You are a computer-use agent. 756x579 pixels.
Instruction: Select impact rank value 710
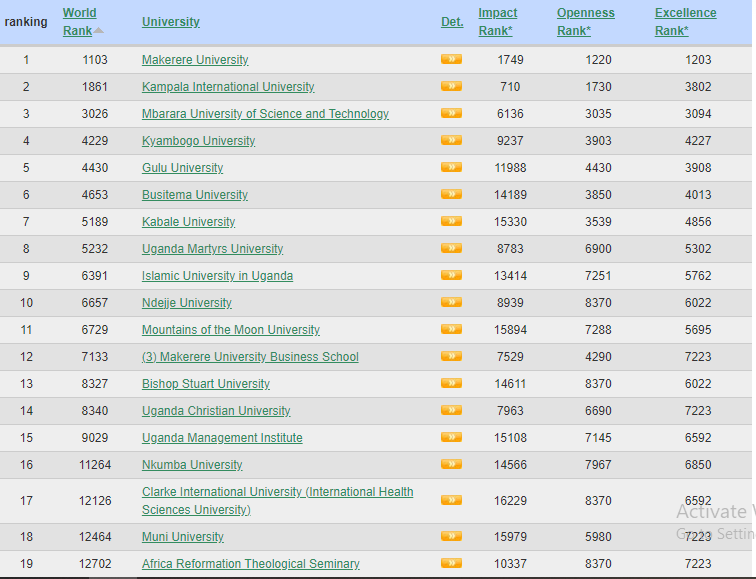pyautogui.click(x=510, y=87)
